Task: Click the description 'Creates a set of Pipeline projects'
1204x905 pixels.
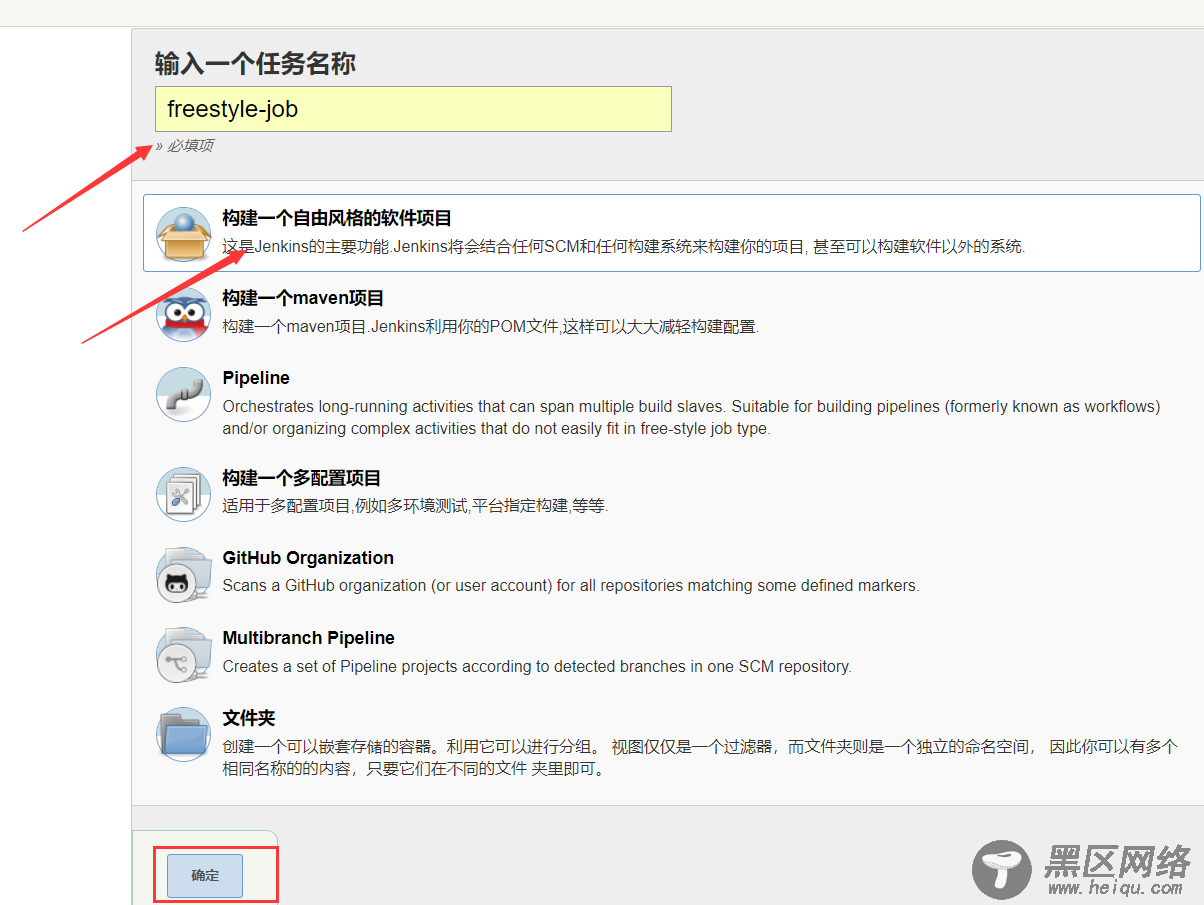Action: tap(537, 666)
